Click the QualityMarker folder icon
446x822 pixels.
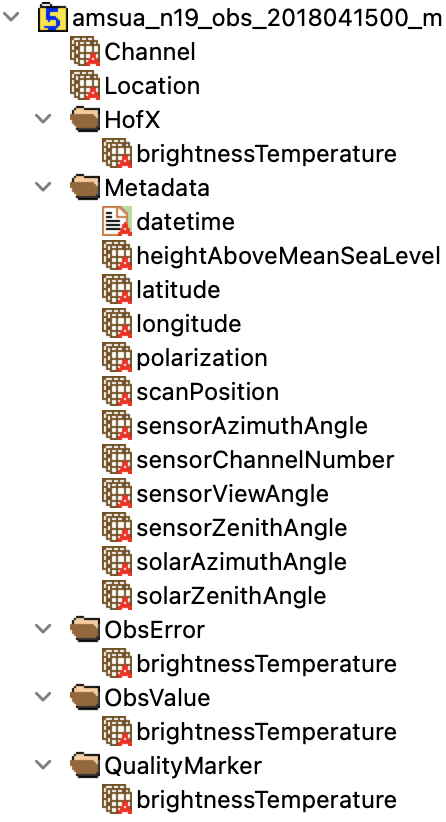click(84, 766)
